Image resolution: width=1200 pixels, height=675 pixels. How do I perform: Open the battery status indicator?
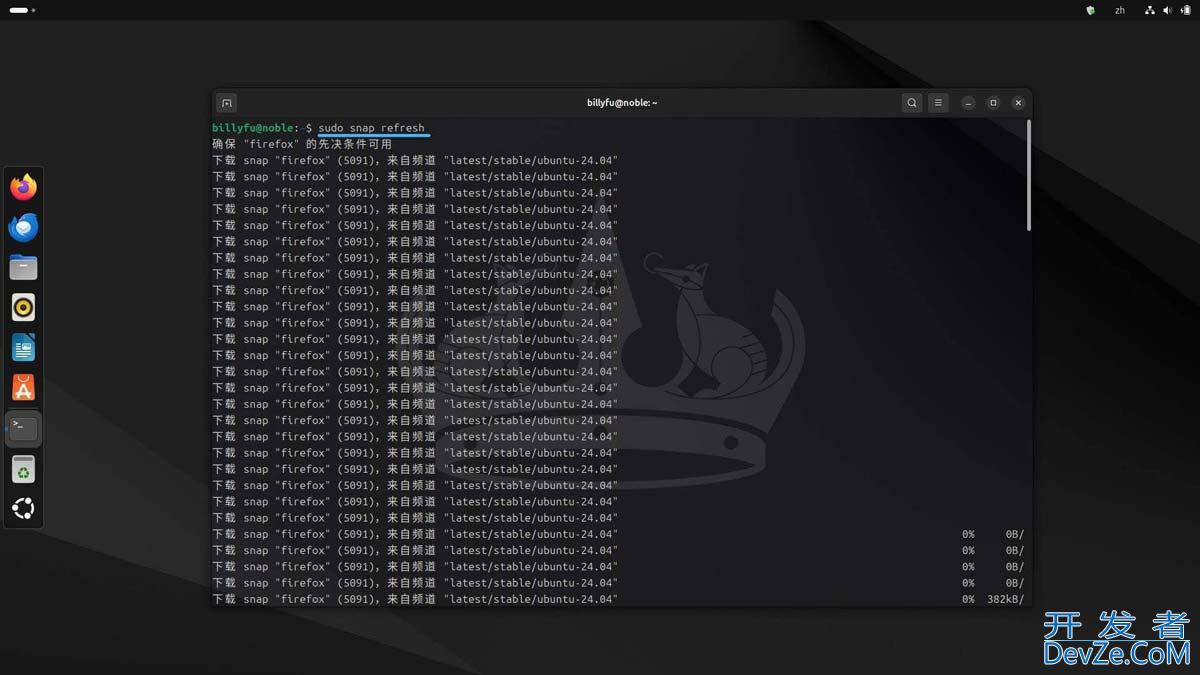pos(1186,10)
